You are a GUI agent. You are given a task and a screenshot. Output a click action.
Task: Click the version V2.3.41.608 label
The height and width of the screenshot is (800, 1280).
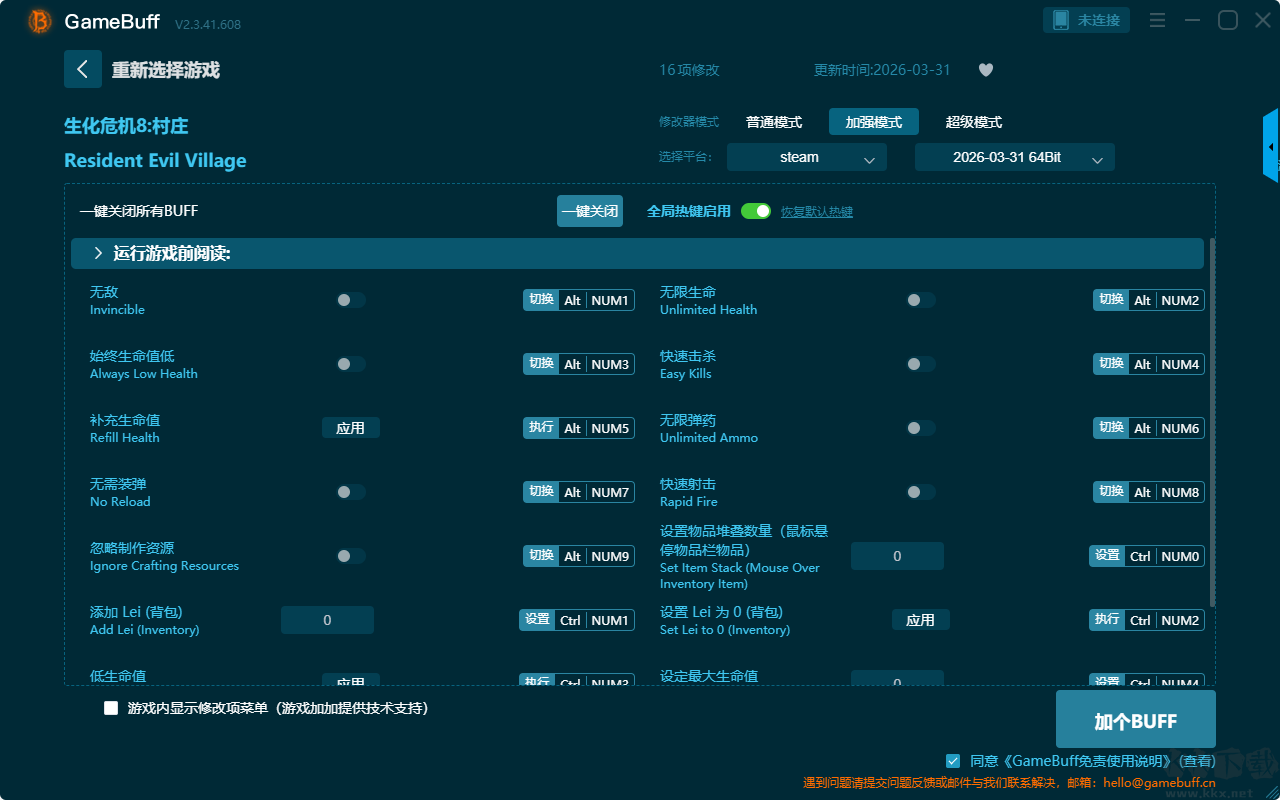click(x=208, y=24)
